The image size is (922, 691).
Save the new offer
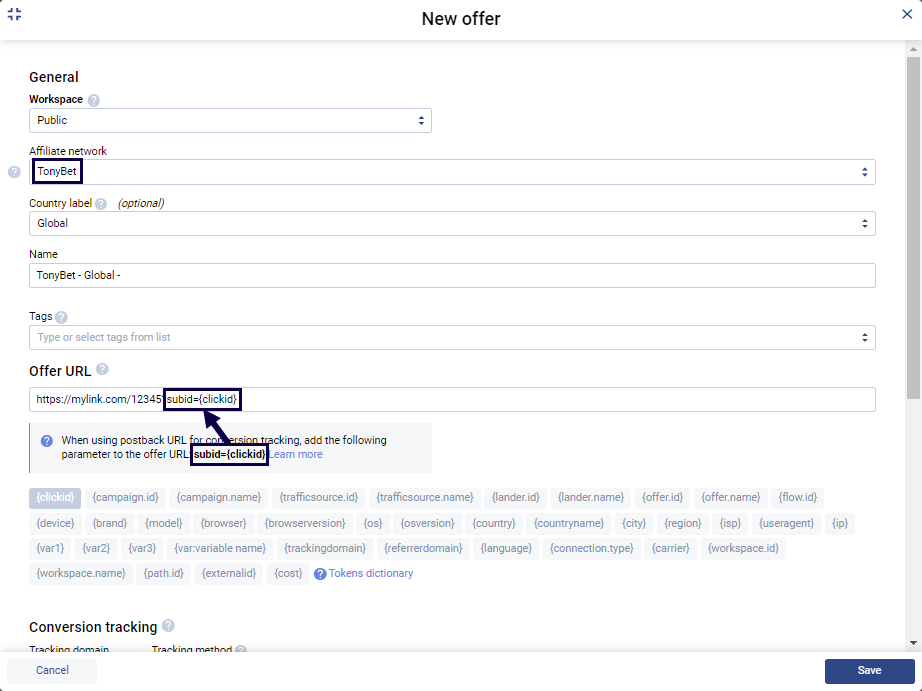coord(869,670)
